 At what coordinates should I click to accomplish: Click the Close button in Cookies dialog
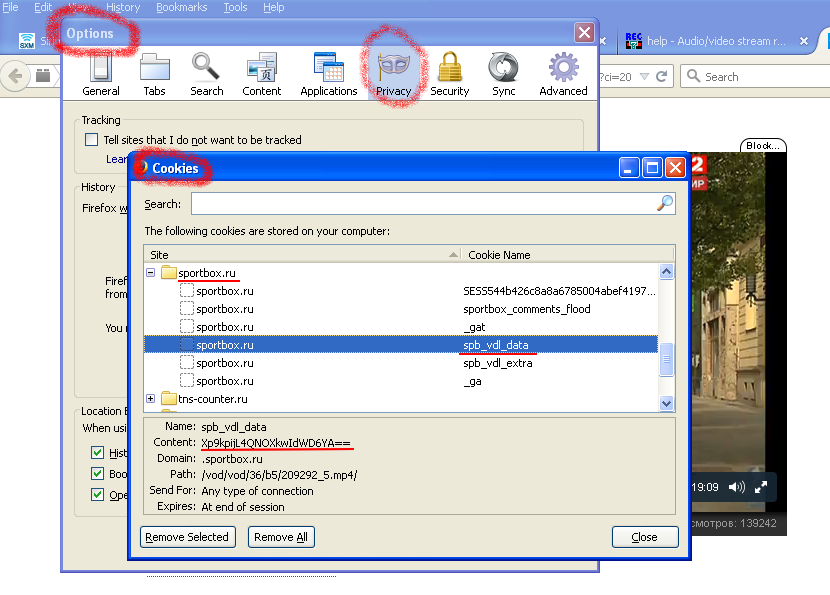(x=645, y=537)
